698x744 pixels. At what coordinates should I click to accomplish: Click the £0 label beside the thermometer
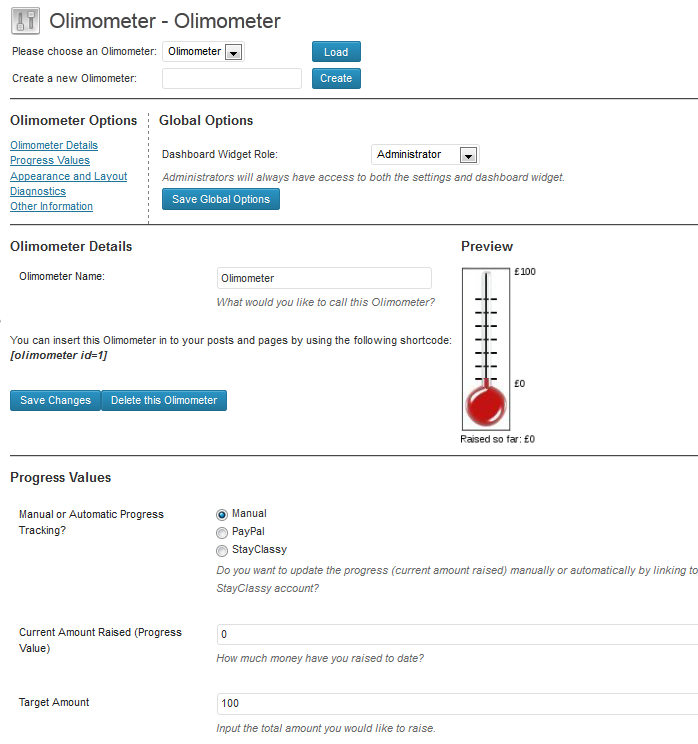click(x=520, y=384)
